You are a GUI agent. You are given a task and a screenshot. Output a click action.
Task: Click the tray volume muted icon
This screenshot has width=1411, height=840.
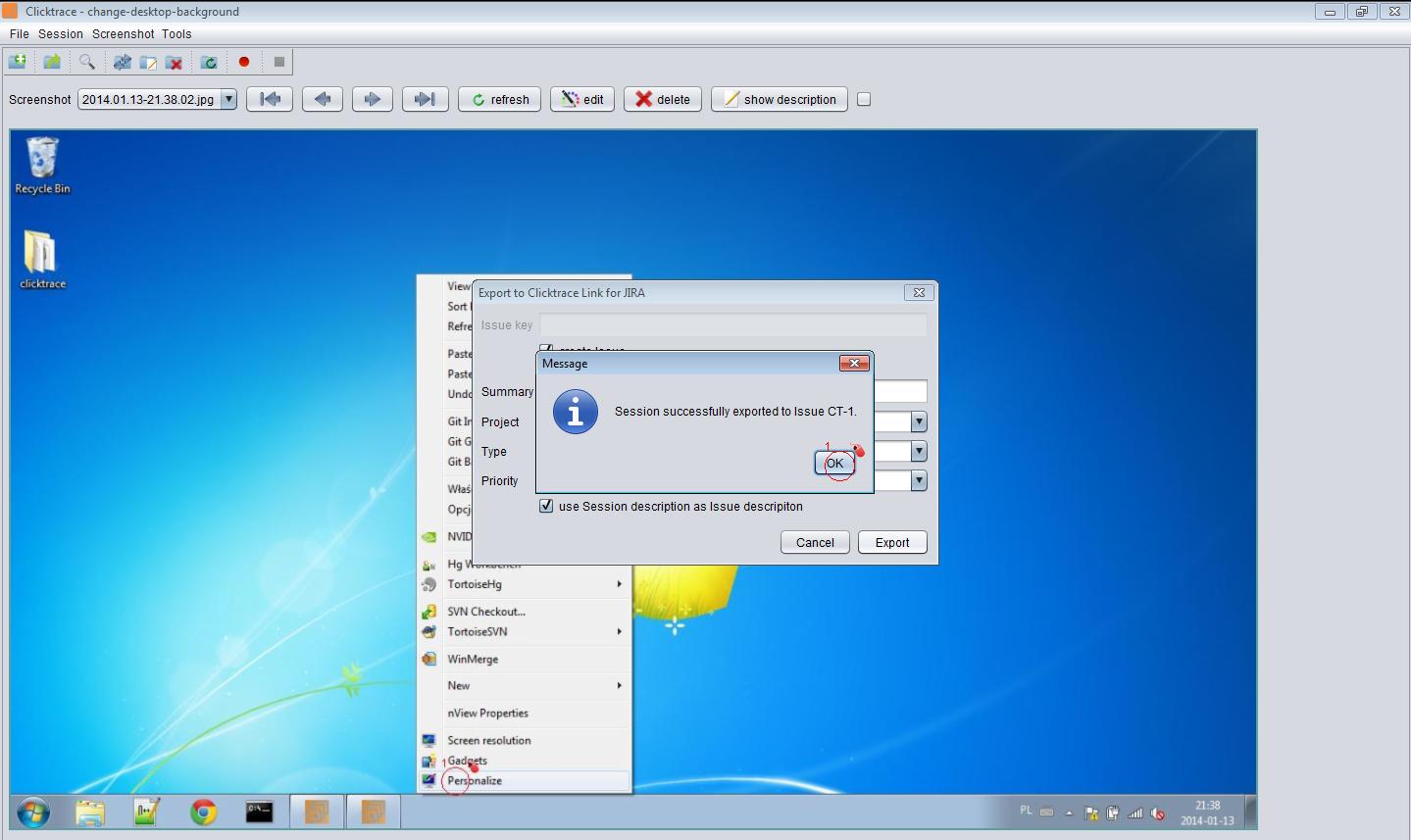[x=1158, y=813]
